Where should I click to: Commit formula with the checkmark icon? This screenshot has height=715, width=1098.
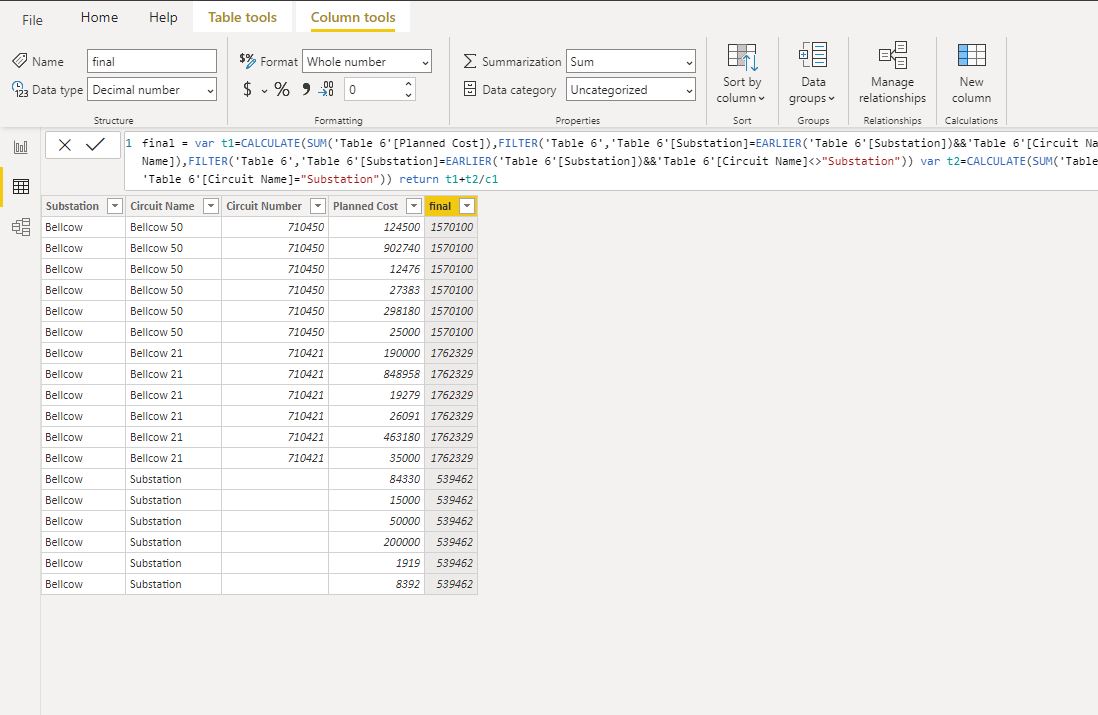pos(95,144)
